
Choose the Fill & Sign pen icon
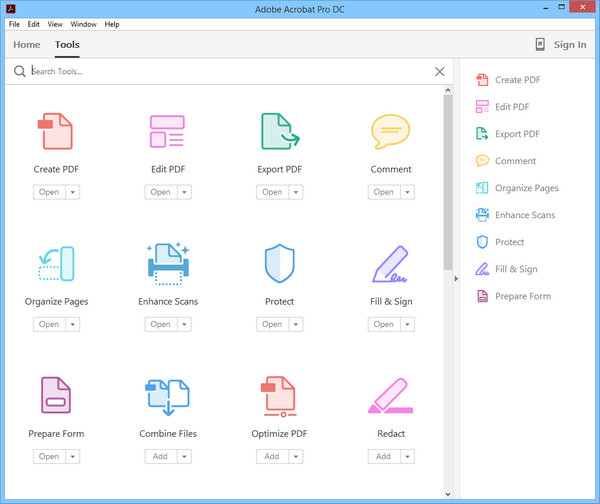[390, 264]
